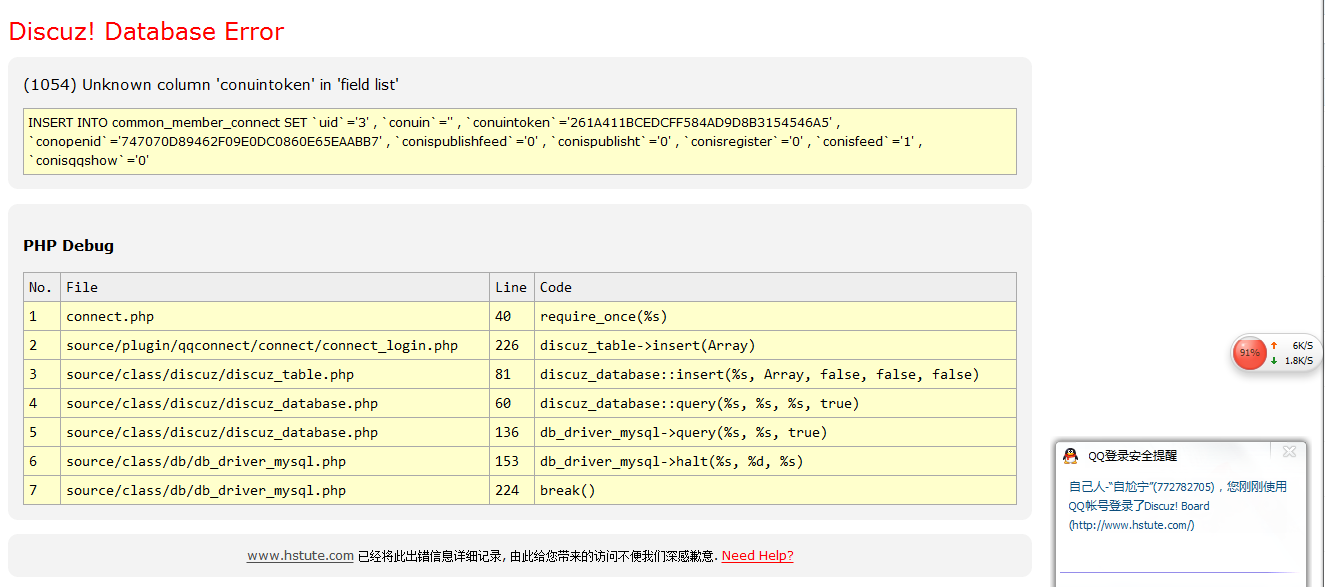Image resolution: width=1325 pixels, height=587 pixels.
Task: Click the Unknown column 'conuintoken' error message
Action: point(211,85)
